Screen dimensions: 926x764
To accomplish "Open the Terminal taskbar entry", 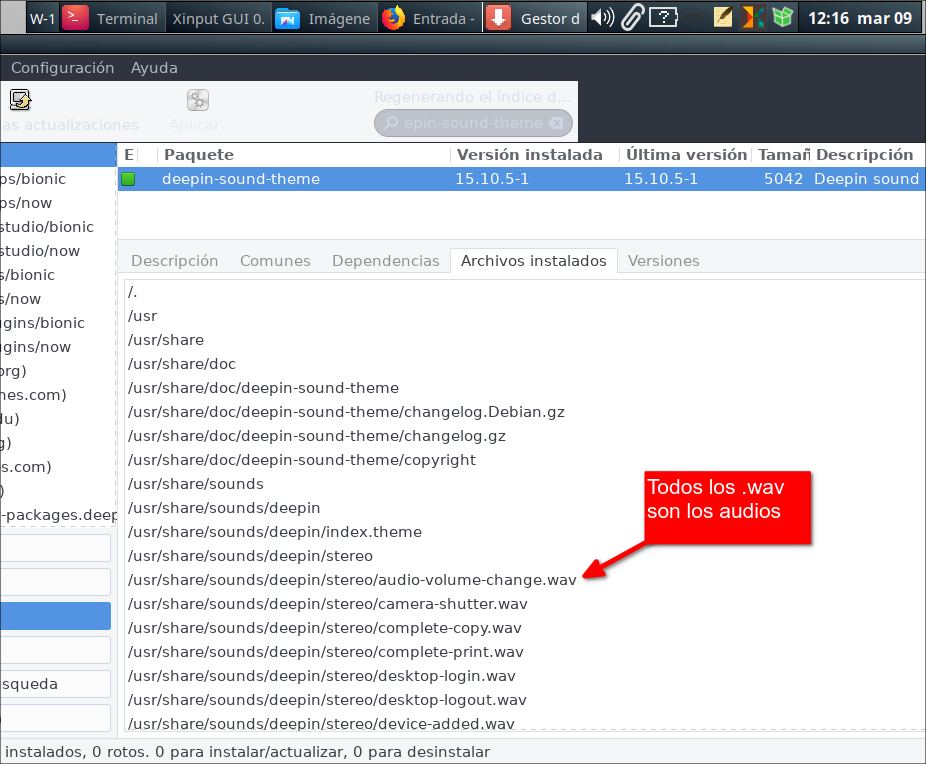I will click(x=110, y=18).
